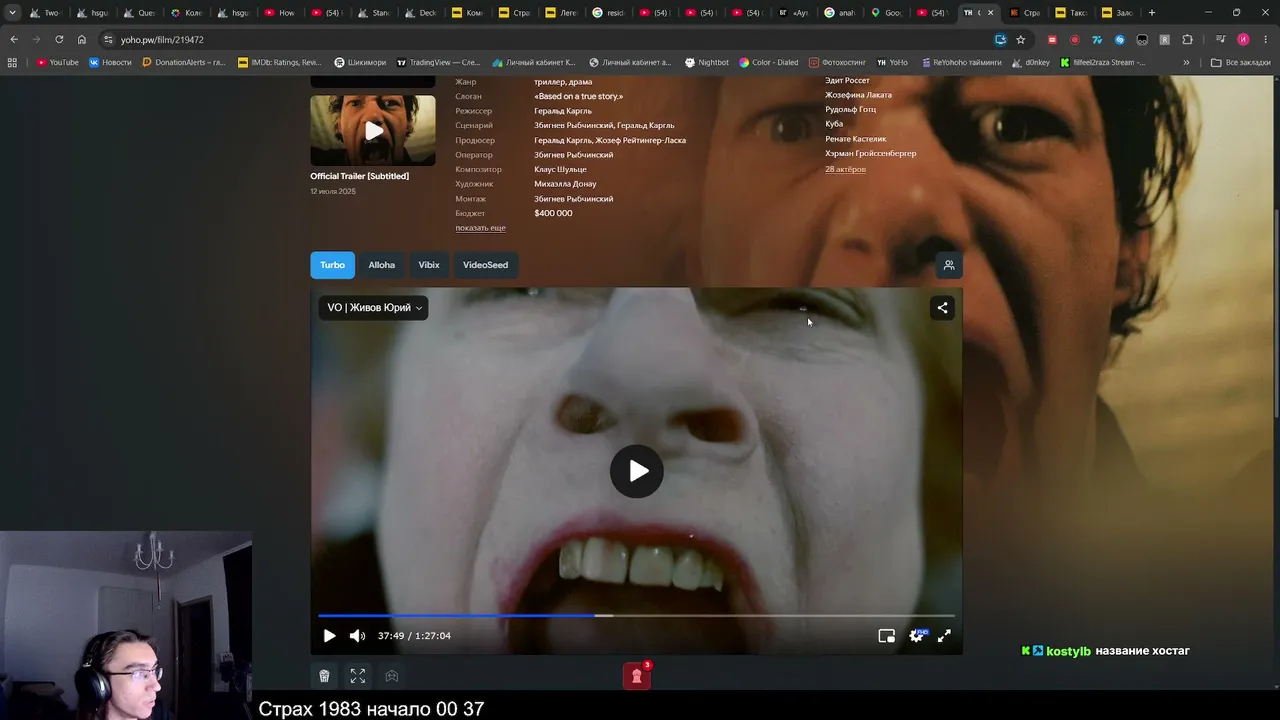This screenshot has height=720, width=1280.
Task: Open actor Рудольф Готц page
Action: pos(850,110)
